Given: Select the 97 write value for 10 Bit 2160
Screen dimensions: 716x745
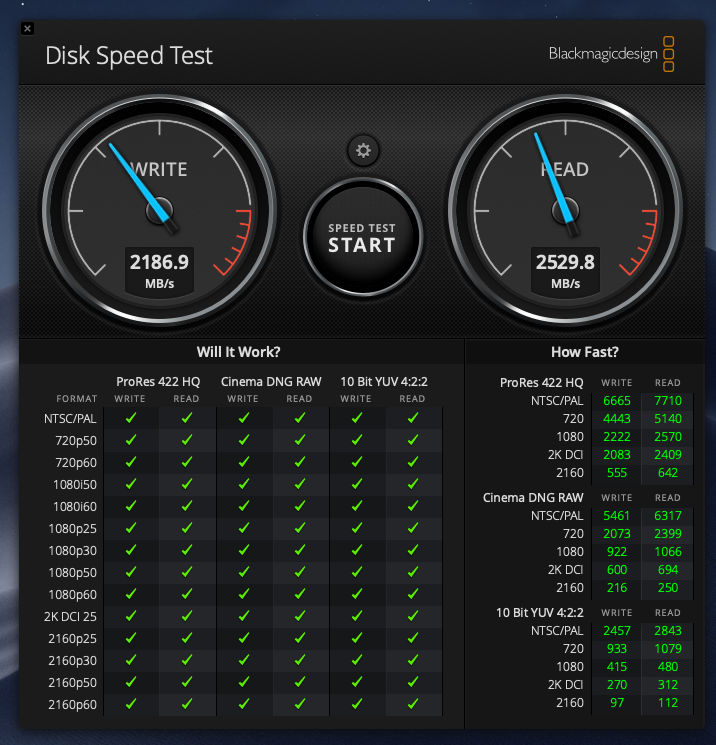Looking at the screenshot, I should (617, 703).
